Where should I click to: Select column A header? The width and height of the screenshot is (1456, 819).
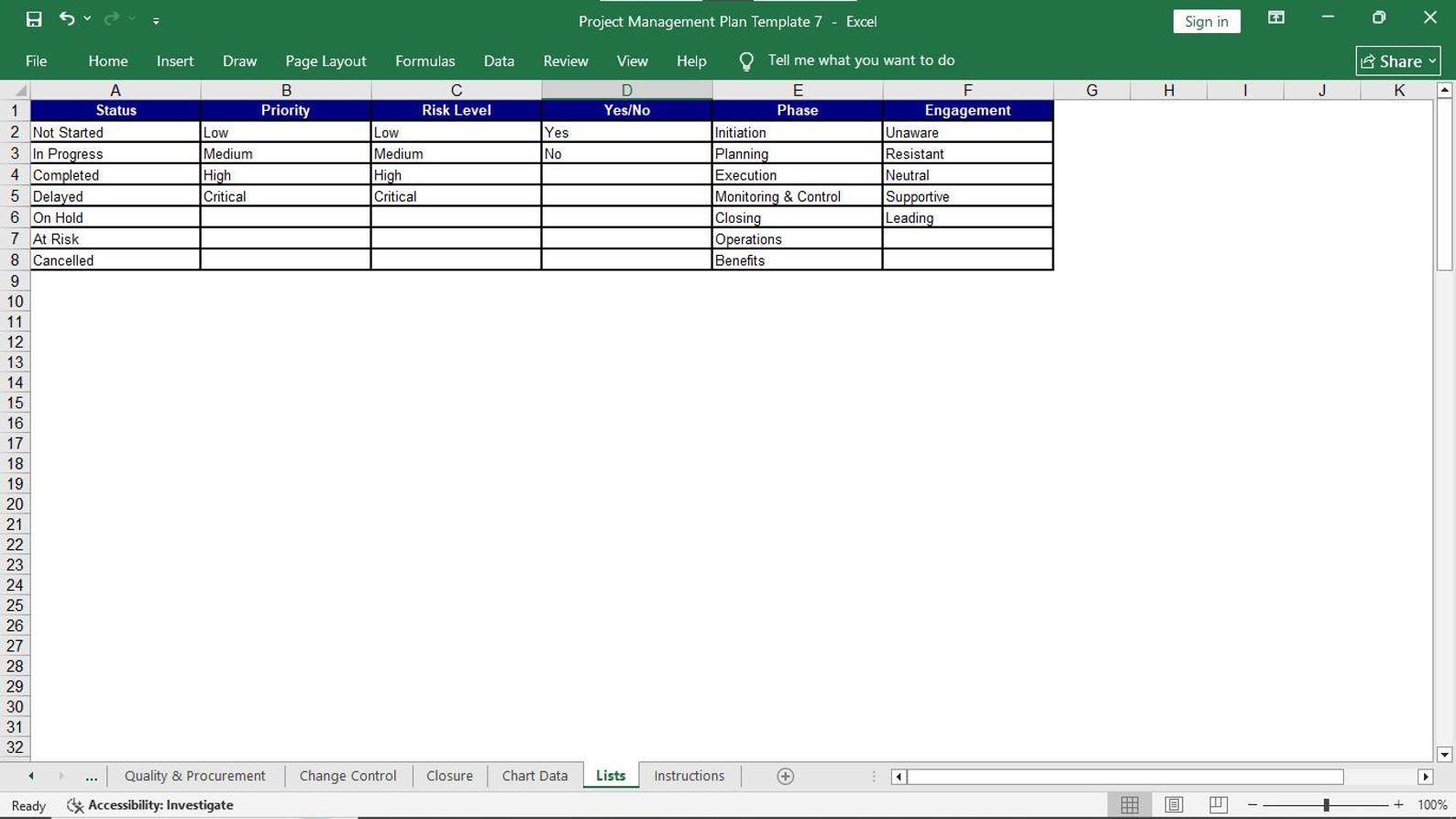(x=116, y=90)
